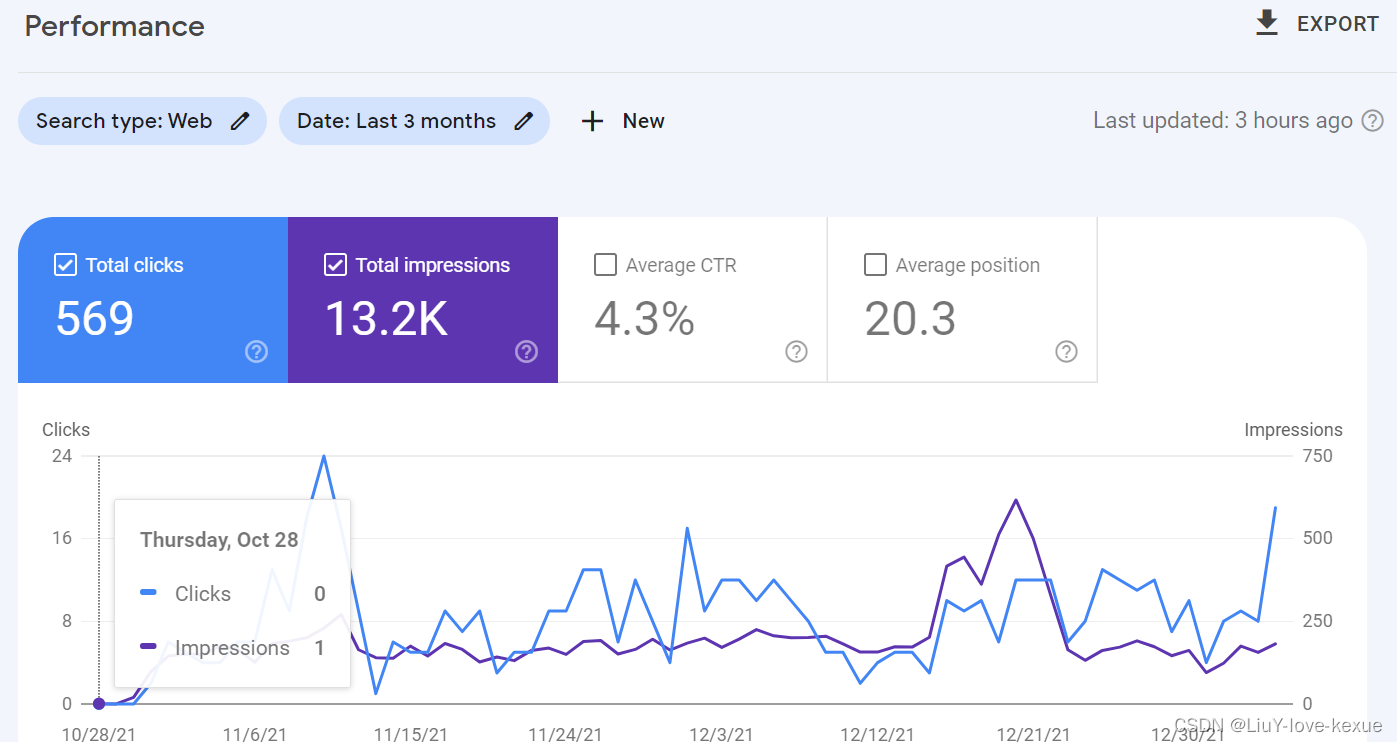Enable the Average CTR checkbox
The image size is (1397, 742).
coord(605,265)
